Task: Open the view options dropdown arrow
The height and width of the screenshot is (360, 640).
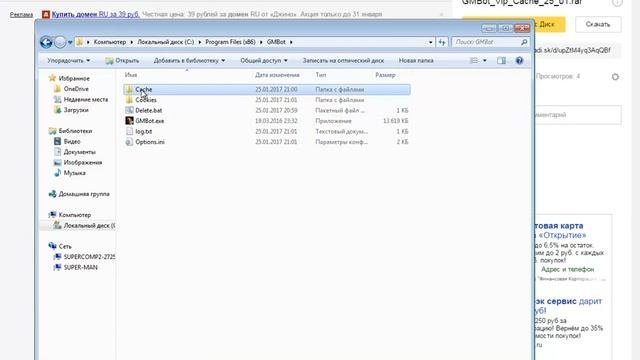Action: [484, 60]
